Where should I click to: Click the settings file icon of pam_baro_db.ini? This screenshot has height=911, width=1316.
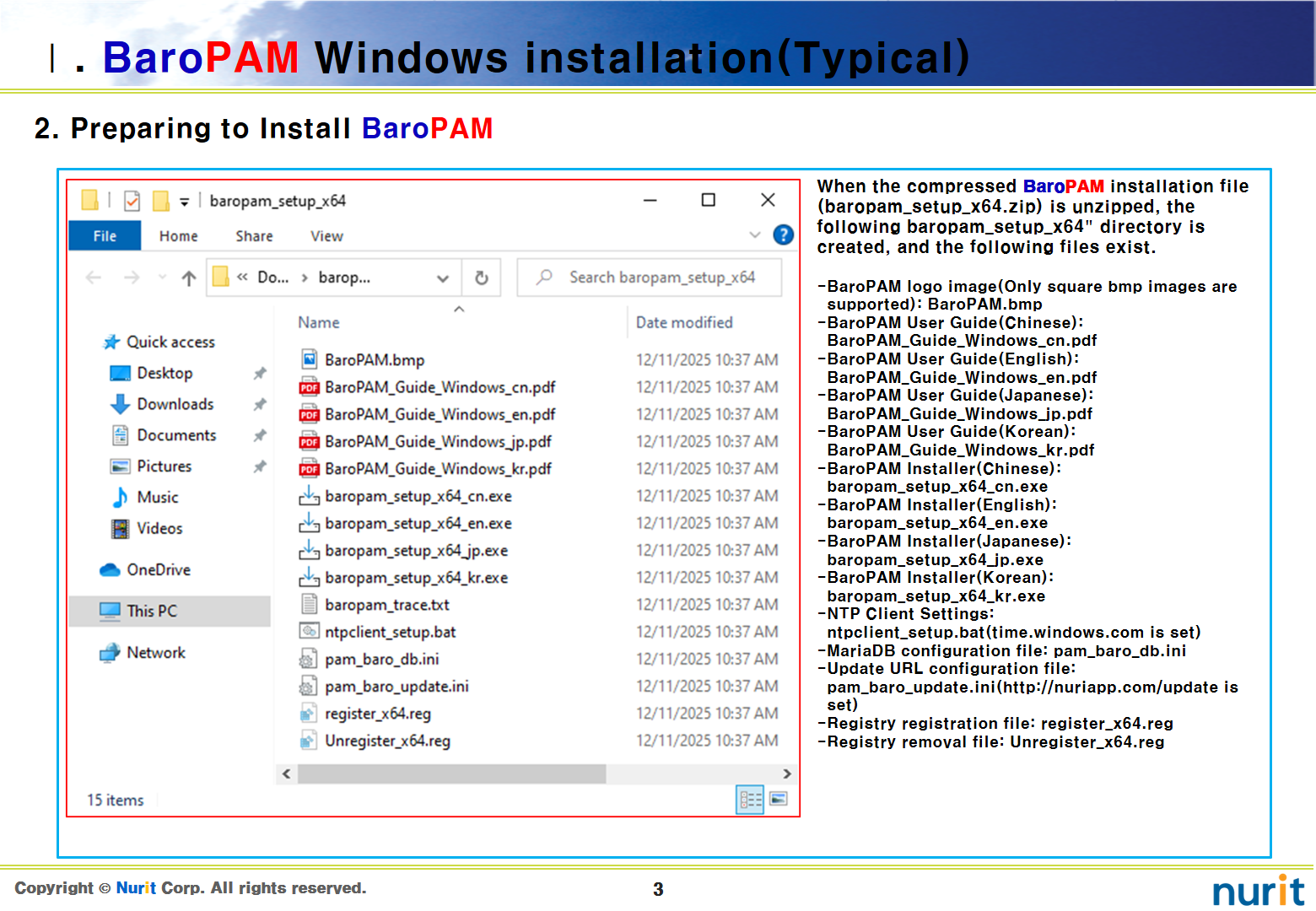point(309,659)
